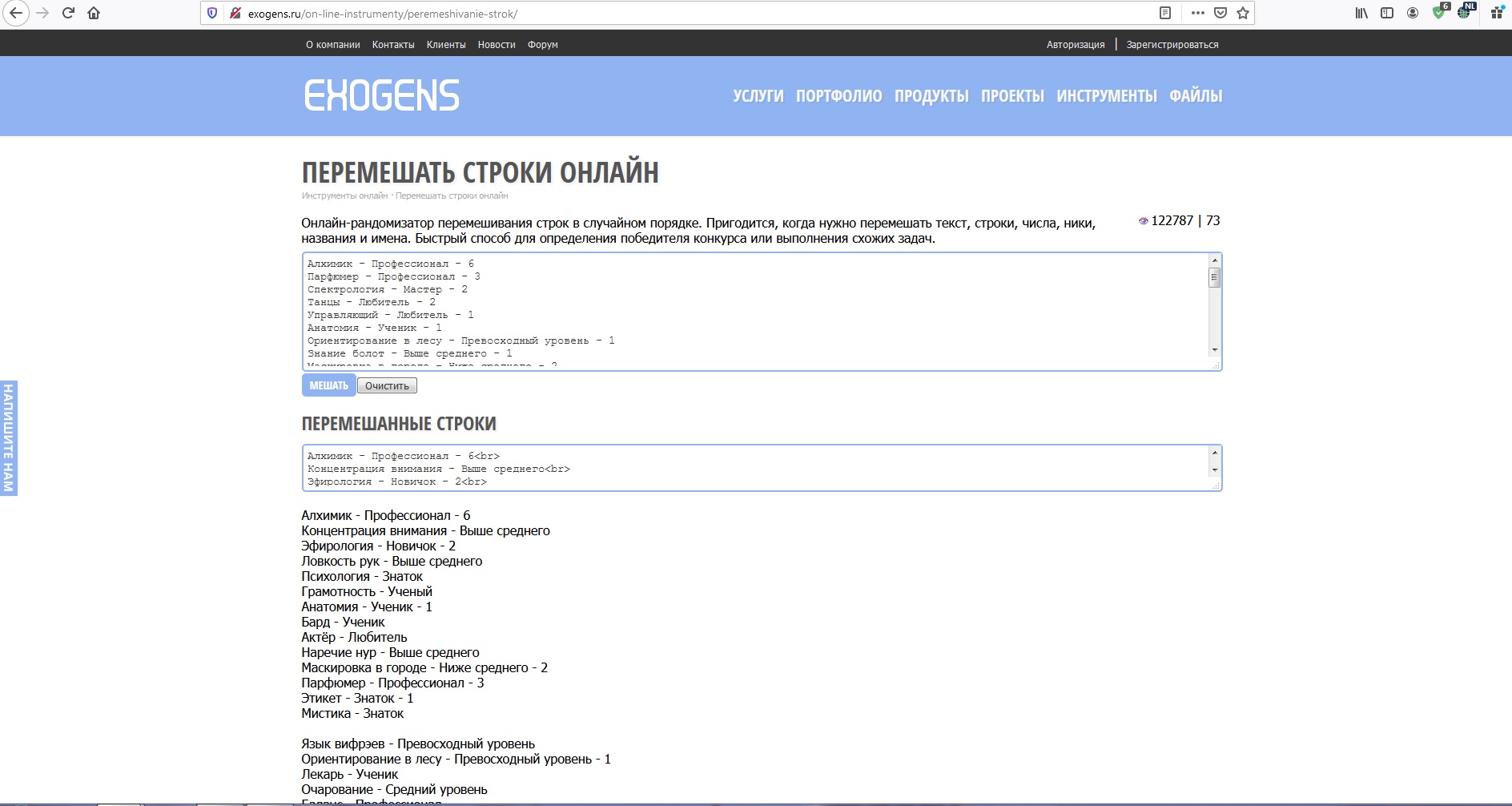Click result line Алхимик - Профессионал - 6
The image size is (1512, 806).
[x=386, y=515]
